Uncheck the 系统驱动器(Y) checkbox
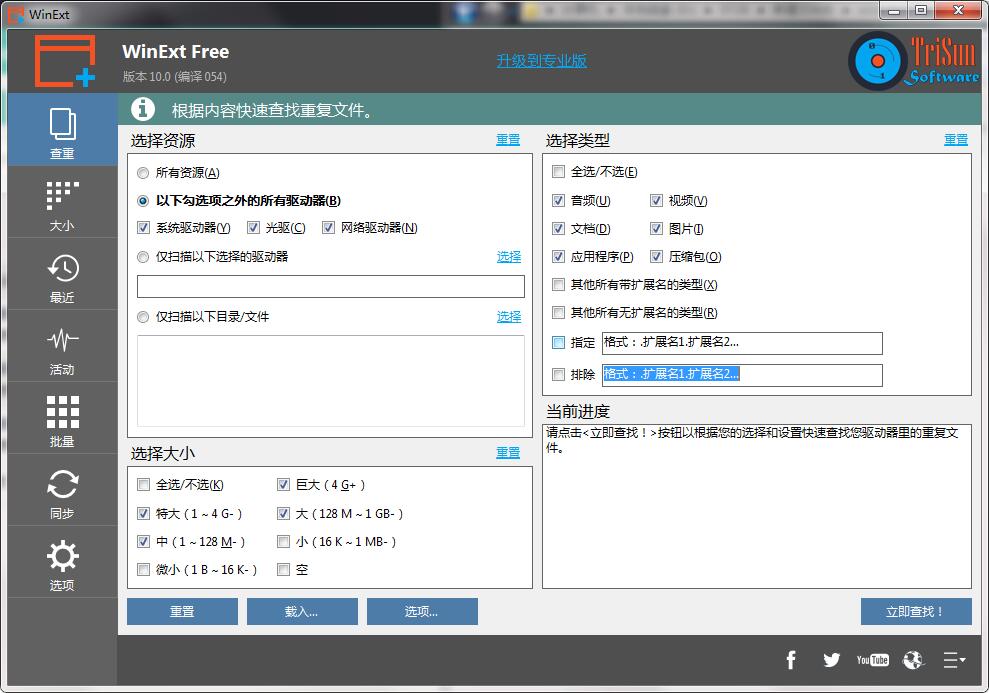This screenshot has width=989, height=693. tap(143, 228)
